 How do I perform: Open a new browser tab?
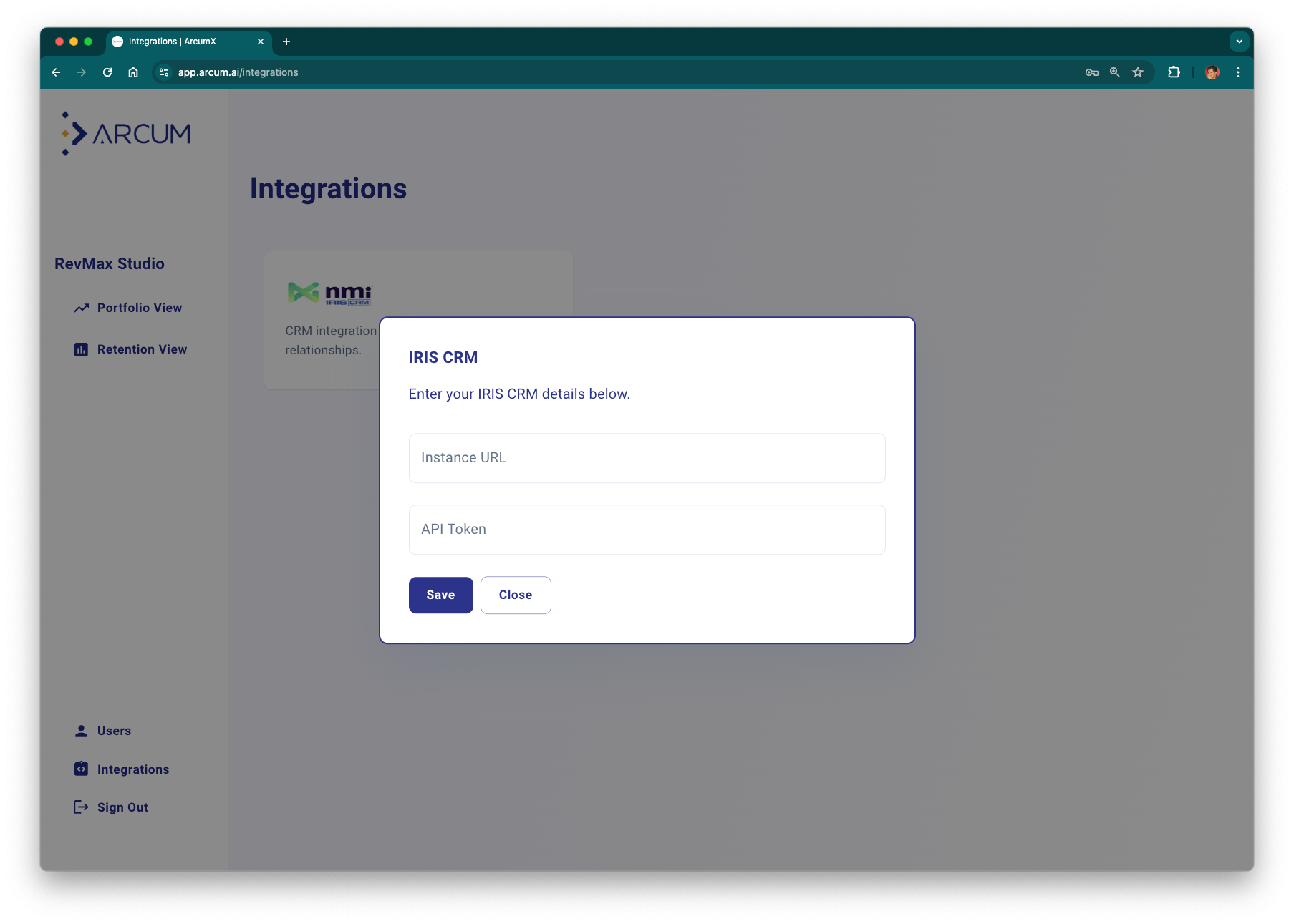click(x=286, y=42)
